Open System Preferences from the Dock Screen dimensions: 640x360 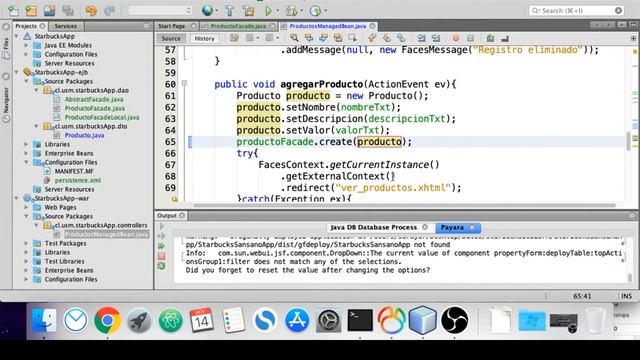click(328, 321)
